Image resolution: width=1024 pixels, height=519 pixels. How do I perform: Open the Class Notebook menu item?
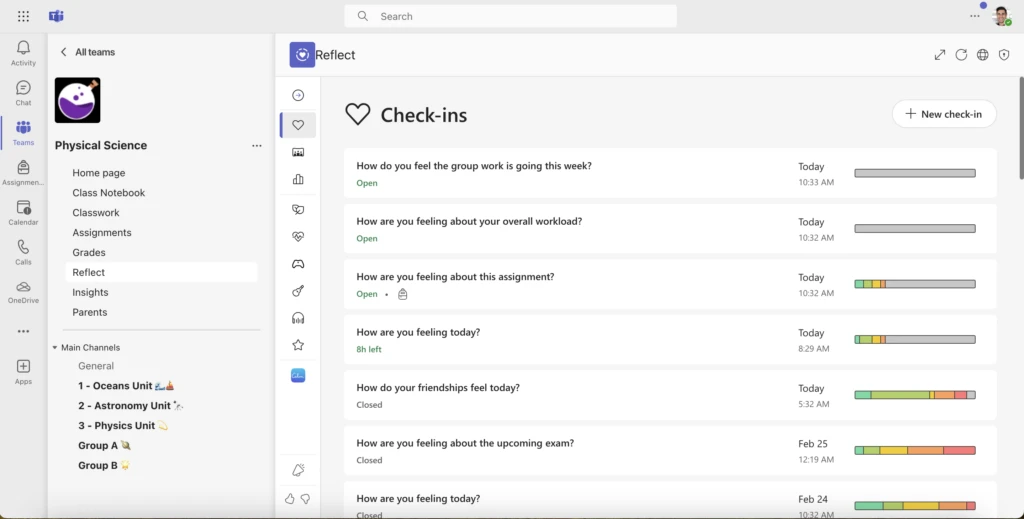[108, 193]
